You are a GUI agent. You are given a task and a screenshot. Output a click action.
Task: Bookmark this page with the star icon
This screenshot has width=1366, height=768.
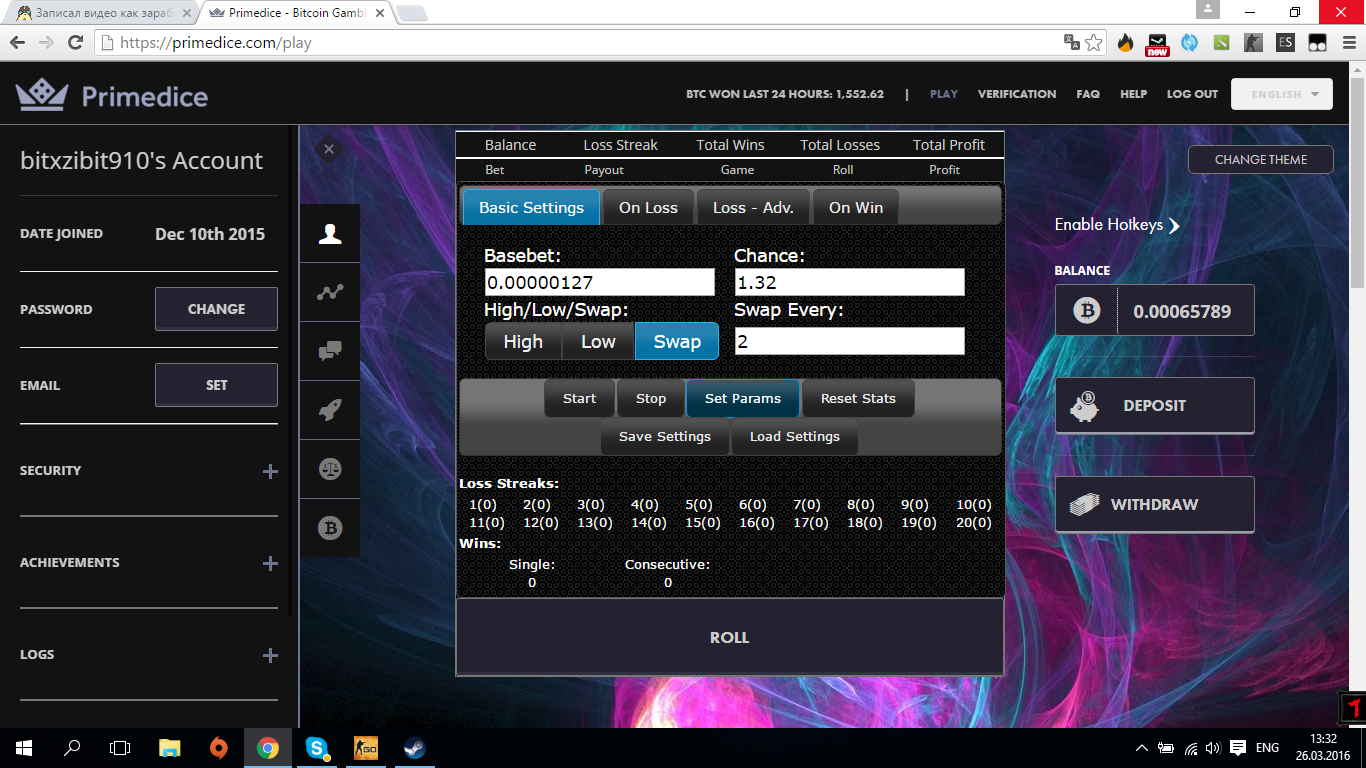coord(1094,43)
